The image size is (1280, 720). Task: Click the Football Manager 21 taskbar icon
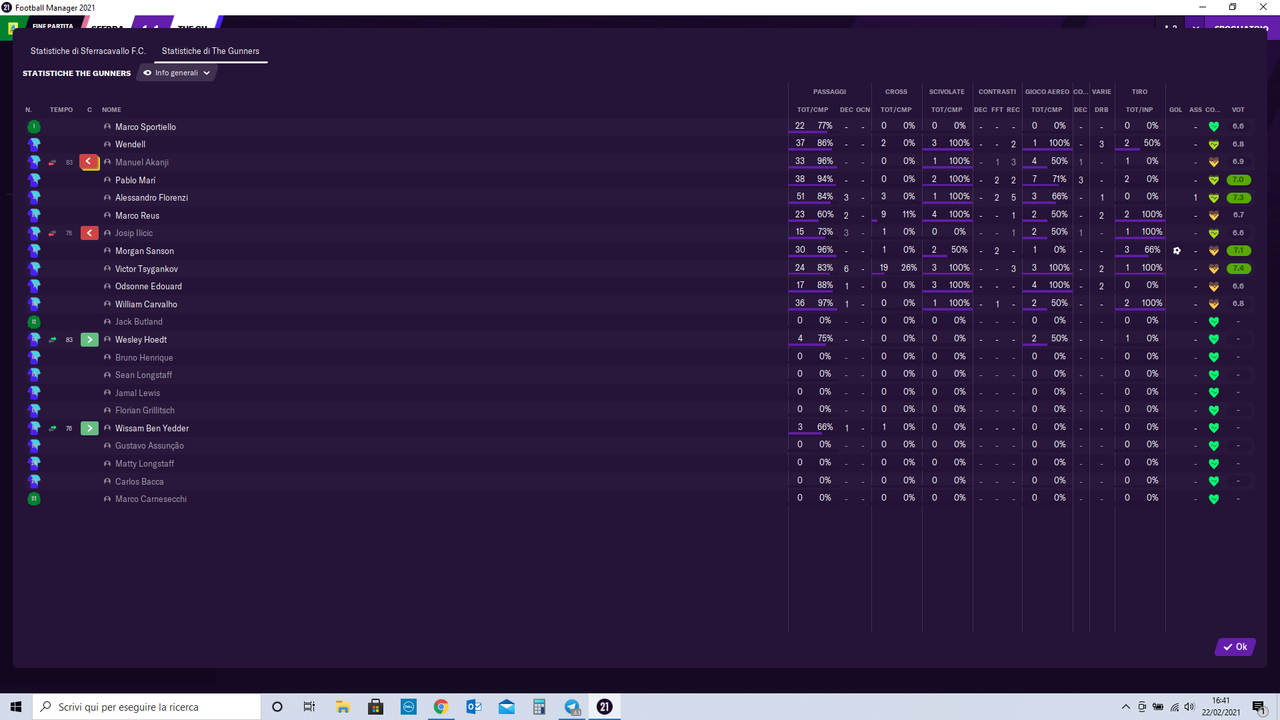tap(605, 707)
